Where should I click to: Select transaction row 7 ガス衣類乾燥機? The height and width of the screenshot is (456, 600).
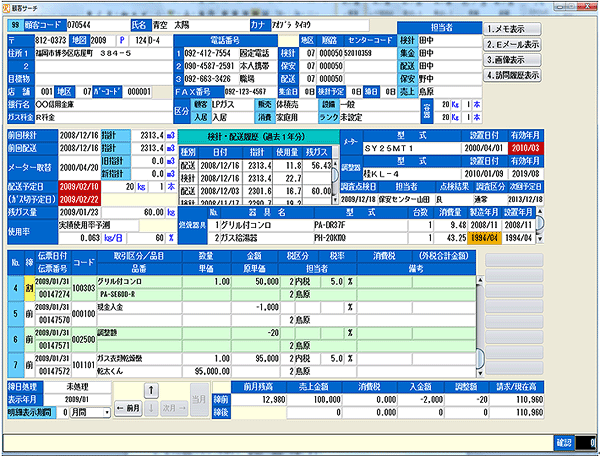[242, 365]
